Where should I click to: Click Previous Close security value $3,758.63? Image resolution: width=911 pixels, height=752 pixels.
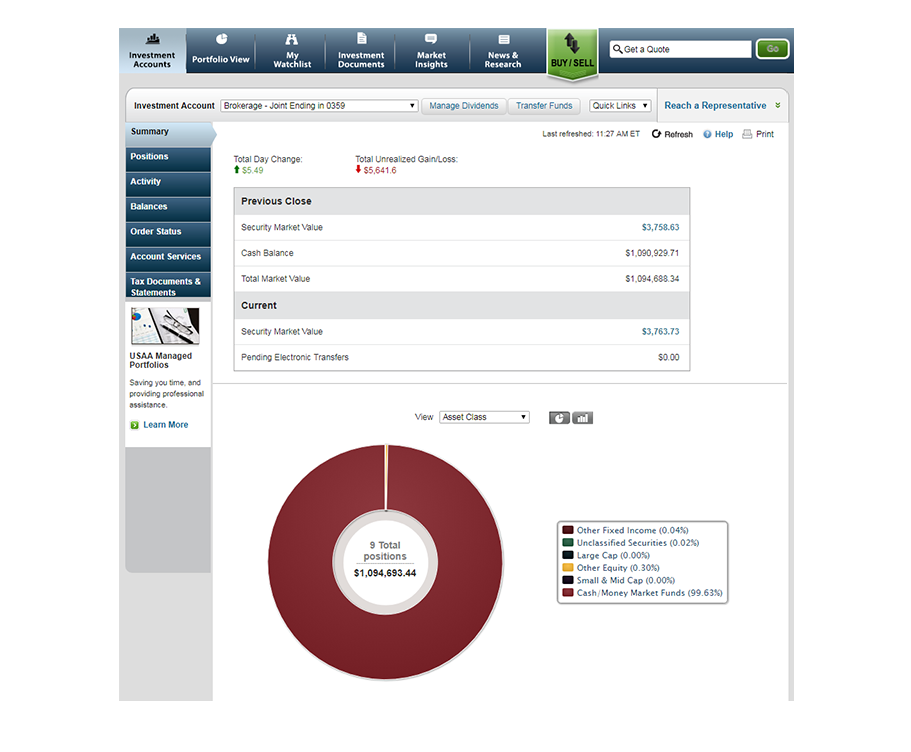(660, 227)
